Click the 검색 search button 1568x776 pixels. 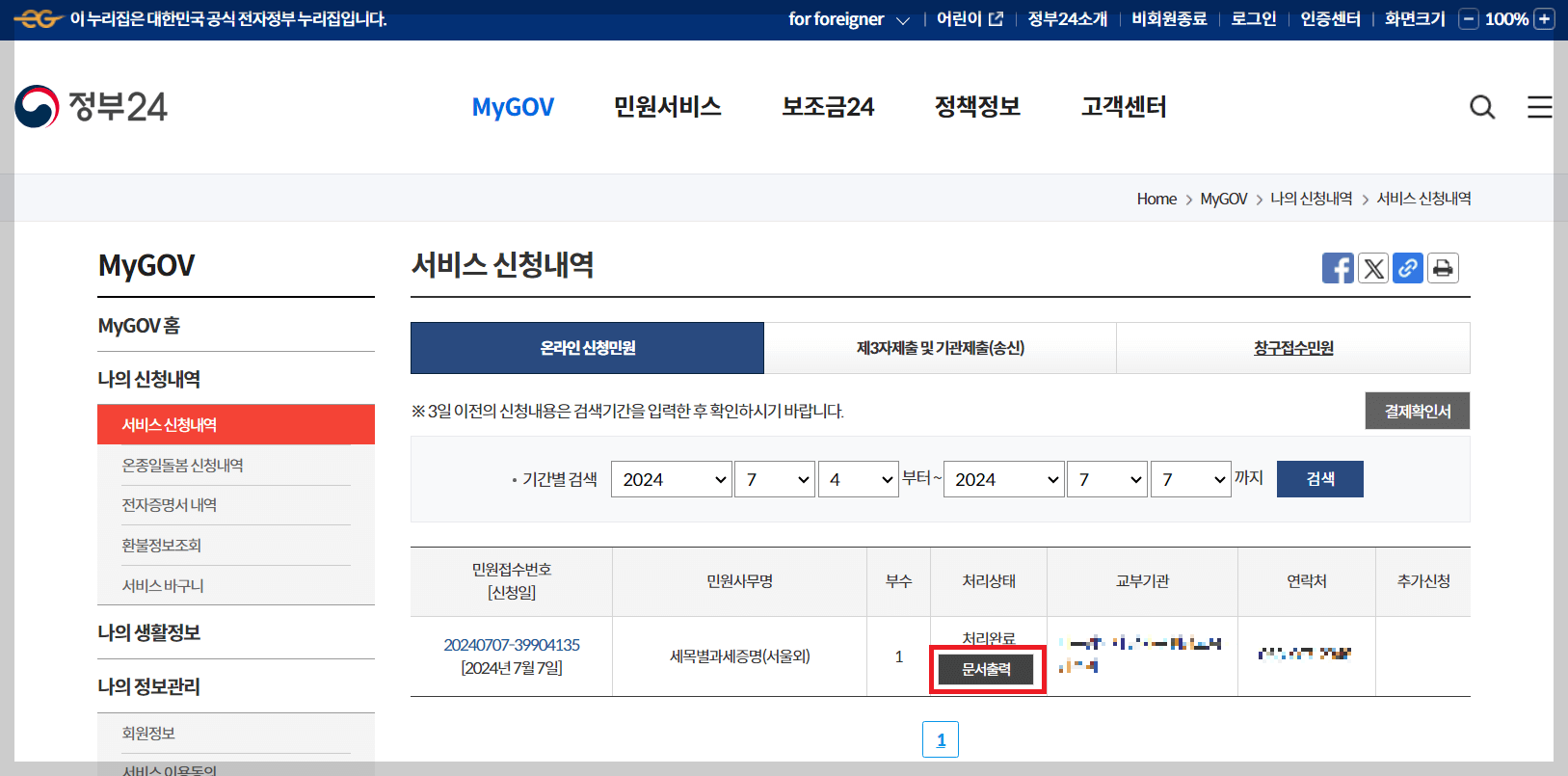click(1320, 479)
